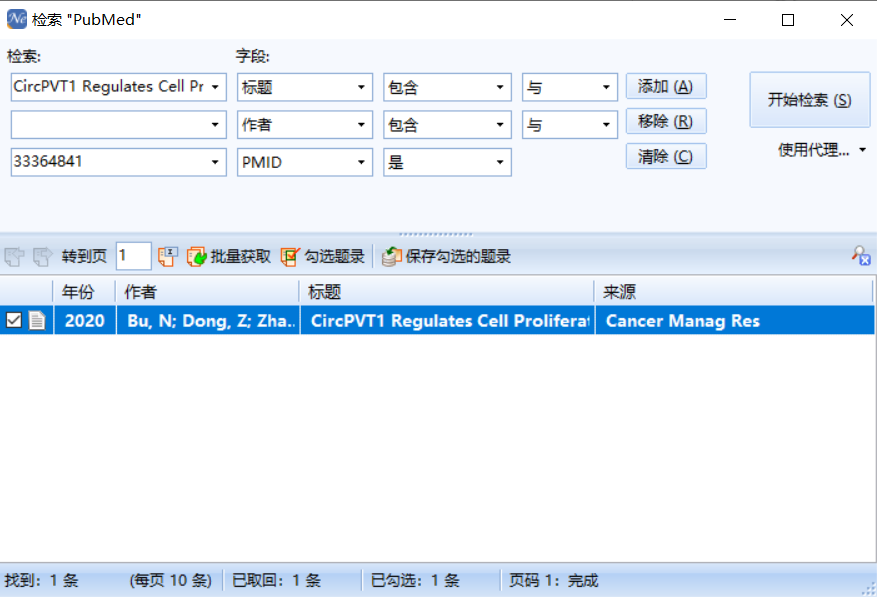
Task: Open dropdown of the 33364841 search box
Action: 215,162
